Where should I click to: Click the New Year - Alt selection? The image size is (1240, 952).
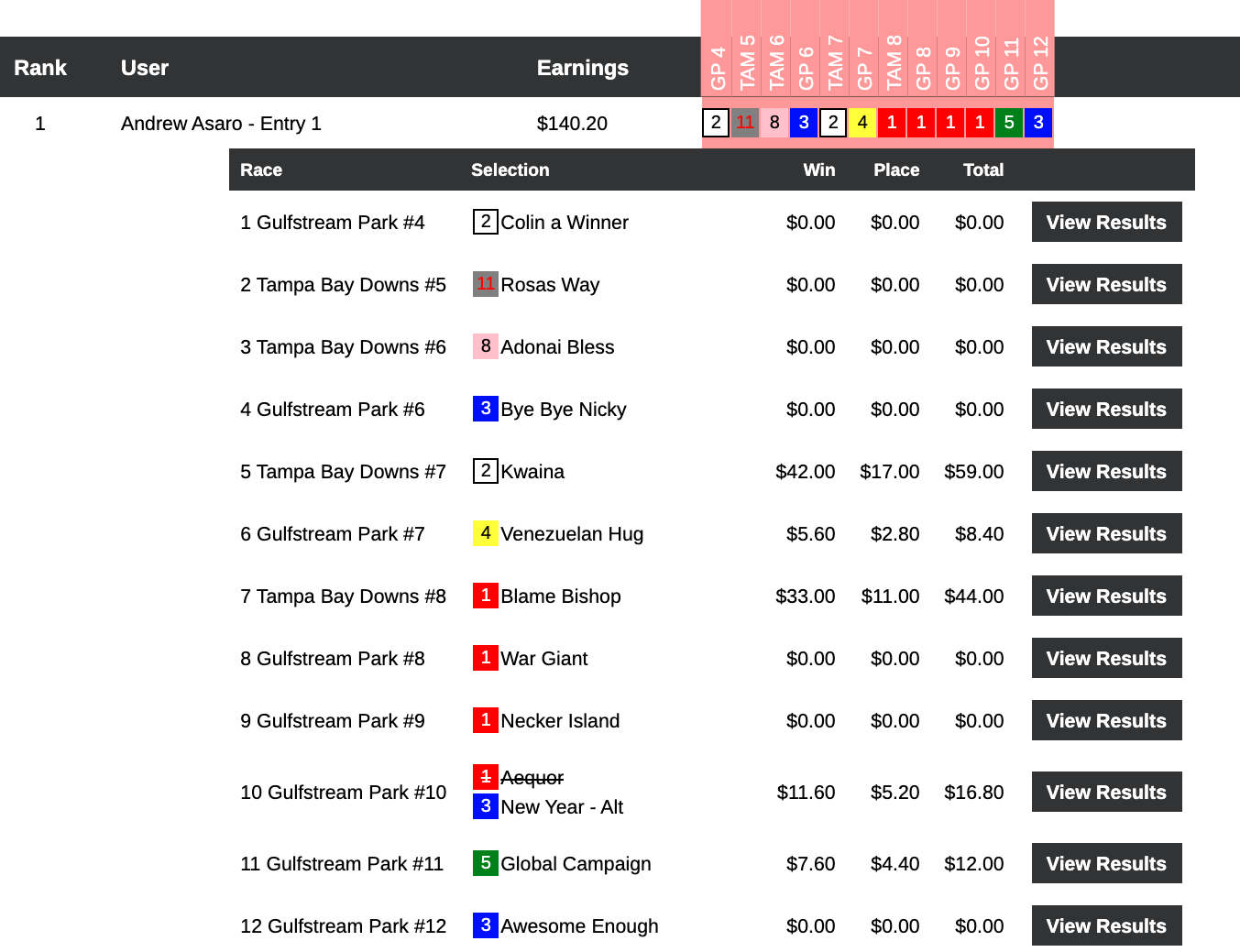561,807
